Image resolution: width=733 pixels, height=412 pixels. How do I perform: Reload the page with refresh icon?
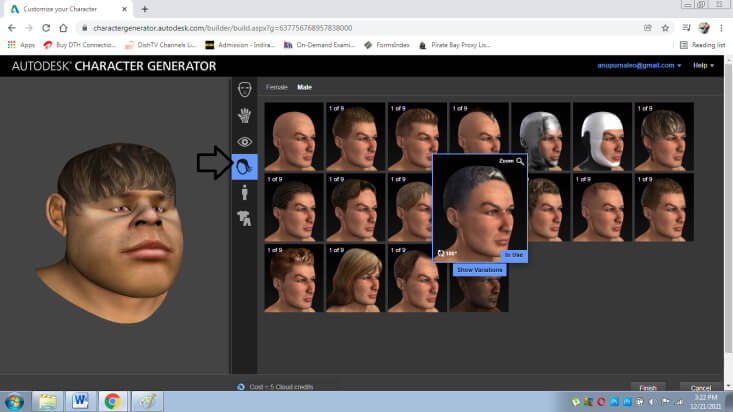tap(46, 28)
